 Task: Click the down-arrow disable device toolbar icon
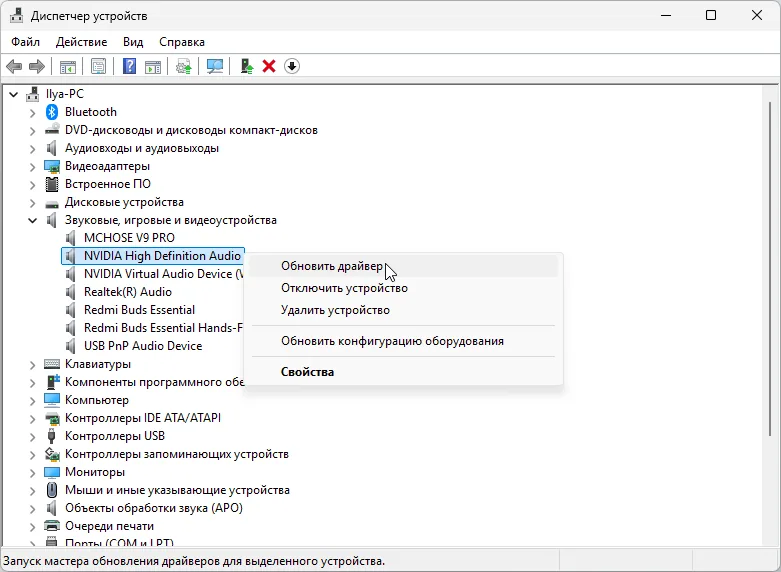[x=292, y=66]
